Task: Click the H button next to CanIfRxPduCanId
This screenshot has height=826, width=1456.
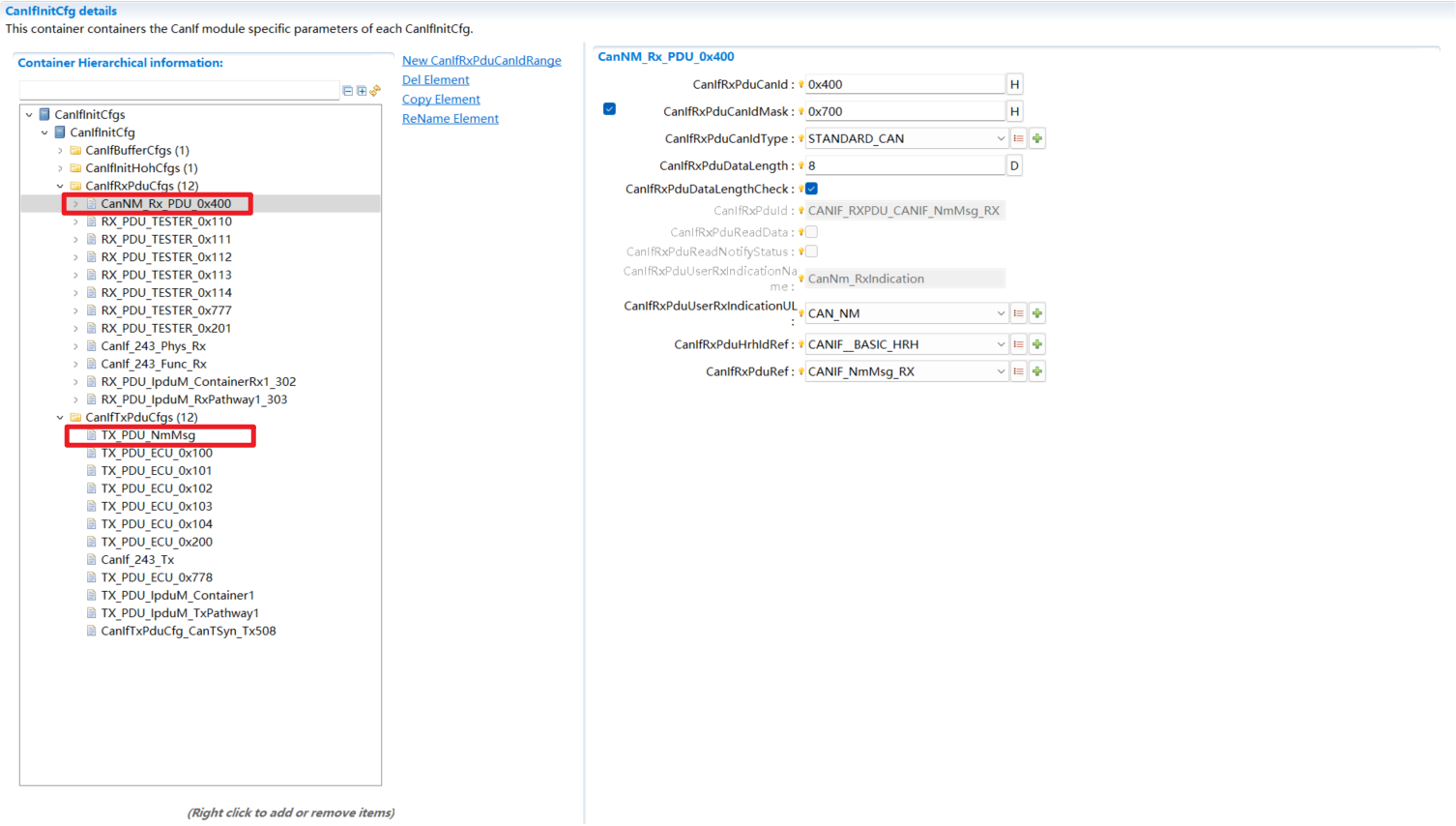Action: click(x=1013, y=83)
